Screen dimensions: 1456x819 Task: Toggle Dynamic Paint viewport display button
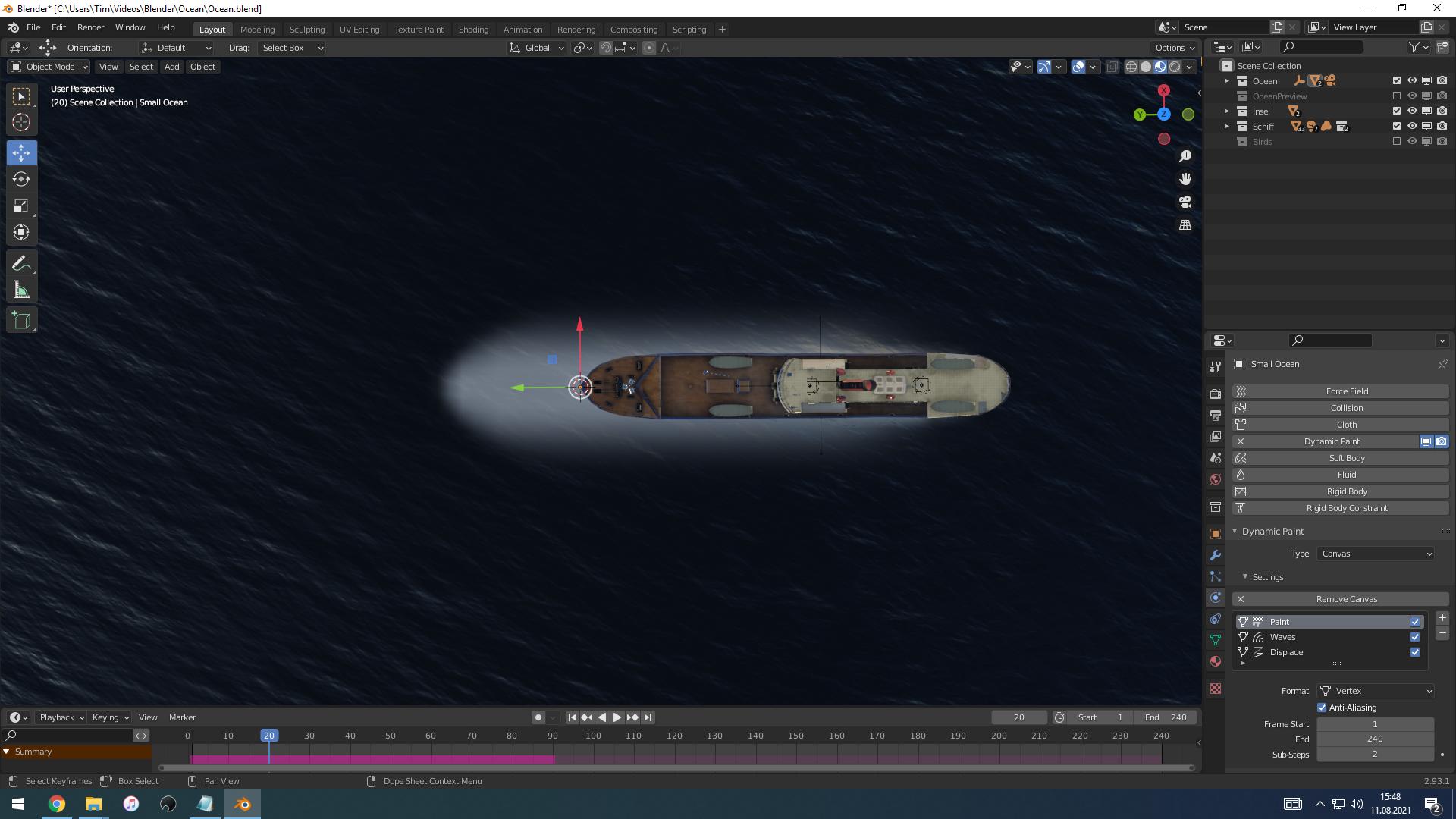(1426, 441)
